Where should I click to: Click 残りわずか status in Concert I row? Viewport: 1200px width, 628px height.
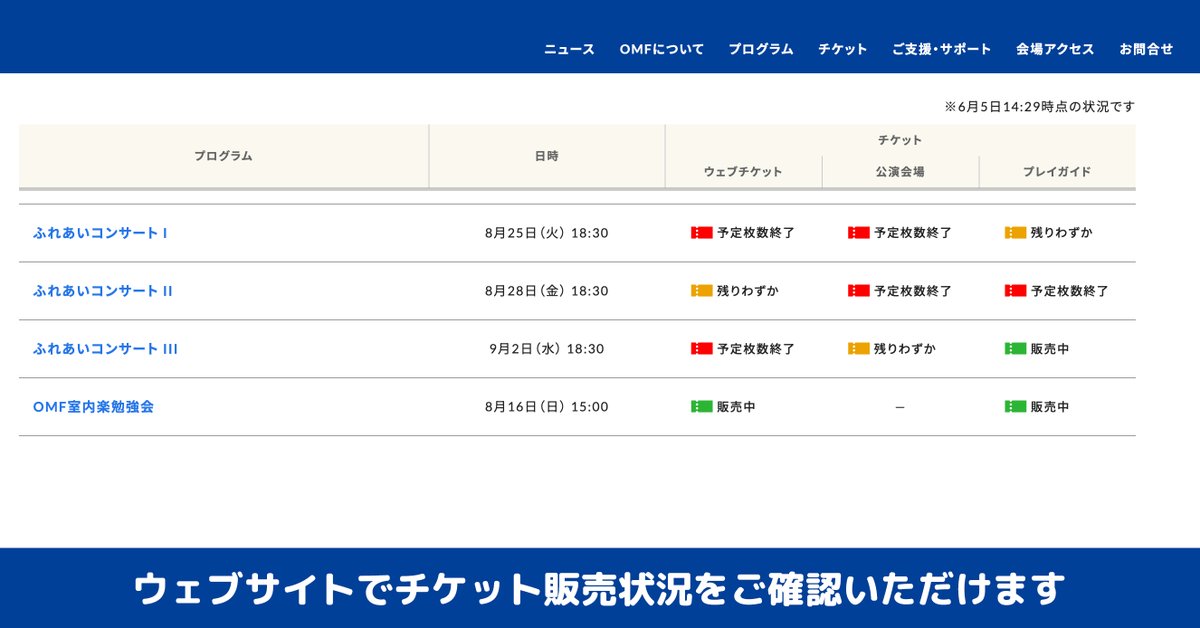click(1061, 233)
